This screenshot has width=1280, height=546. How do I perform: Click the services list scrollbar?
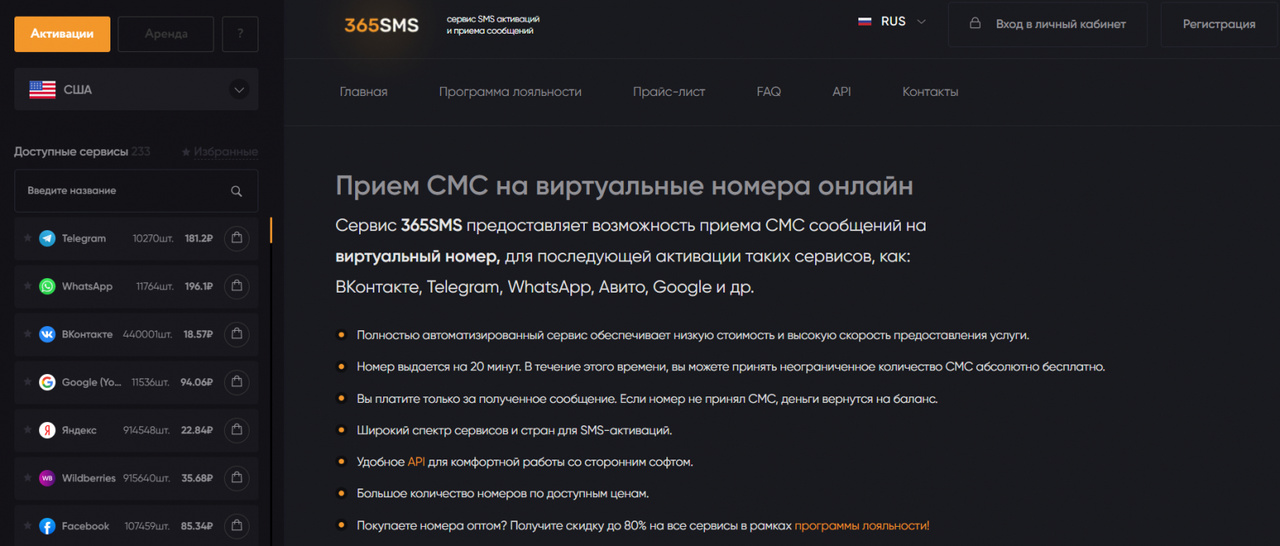pyautogui.click(x=270, y=231)
